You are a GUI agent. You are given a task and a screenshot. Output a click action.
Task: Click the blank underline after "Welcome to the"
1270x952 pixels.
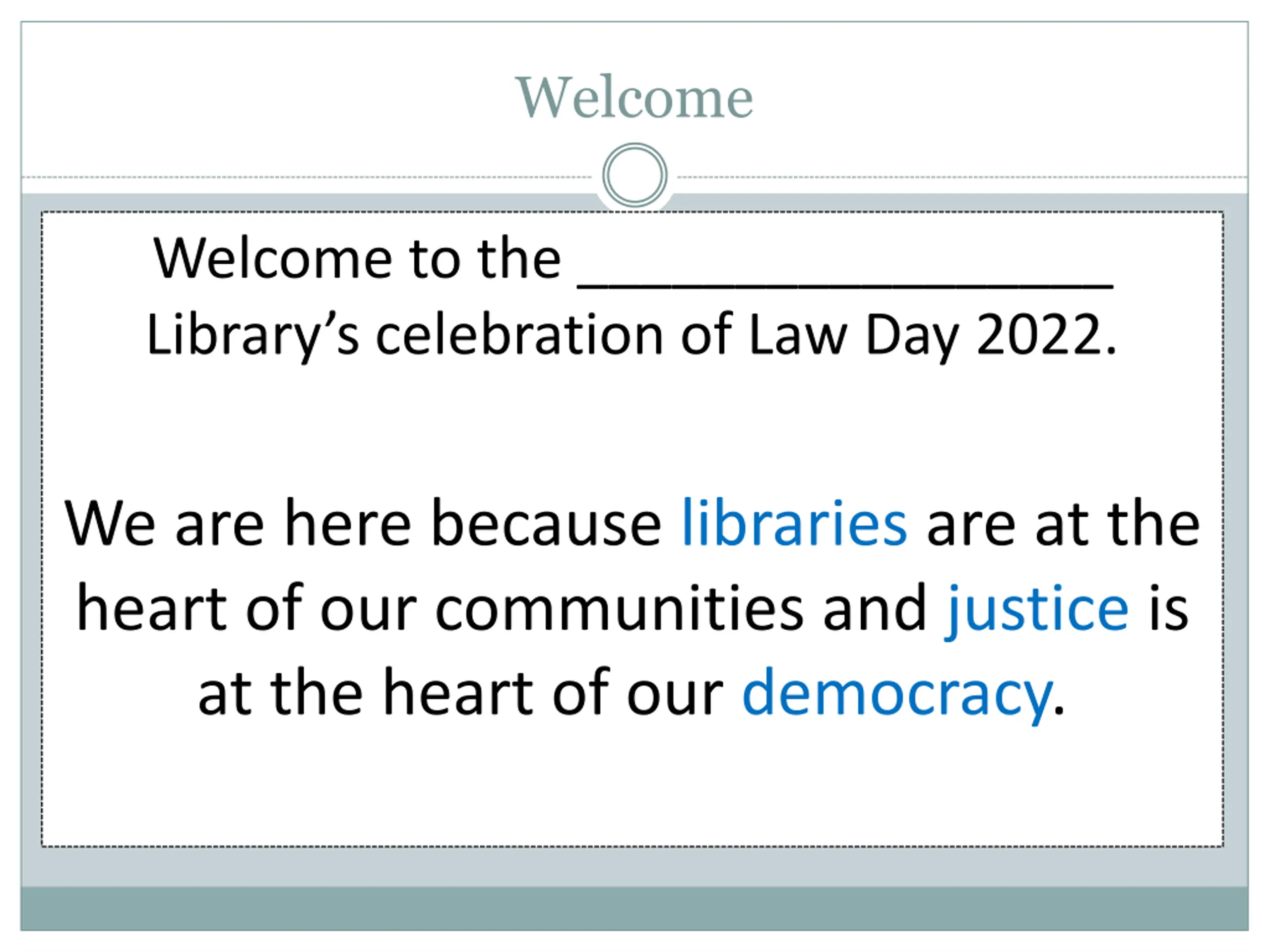pyautogui.click(x=845, y=285)
